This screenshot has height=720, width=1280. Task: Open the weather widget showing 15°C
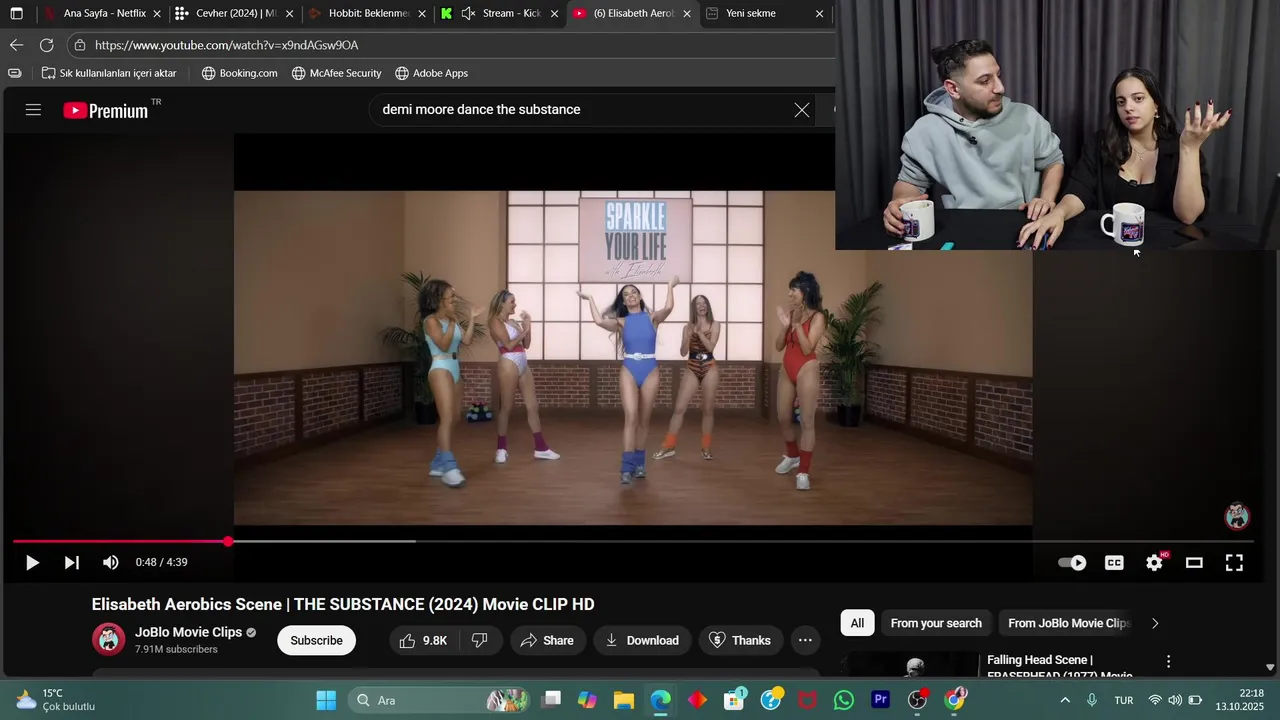[x=55, y=700]
